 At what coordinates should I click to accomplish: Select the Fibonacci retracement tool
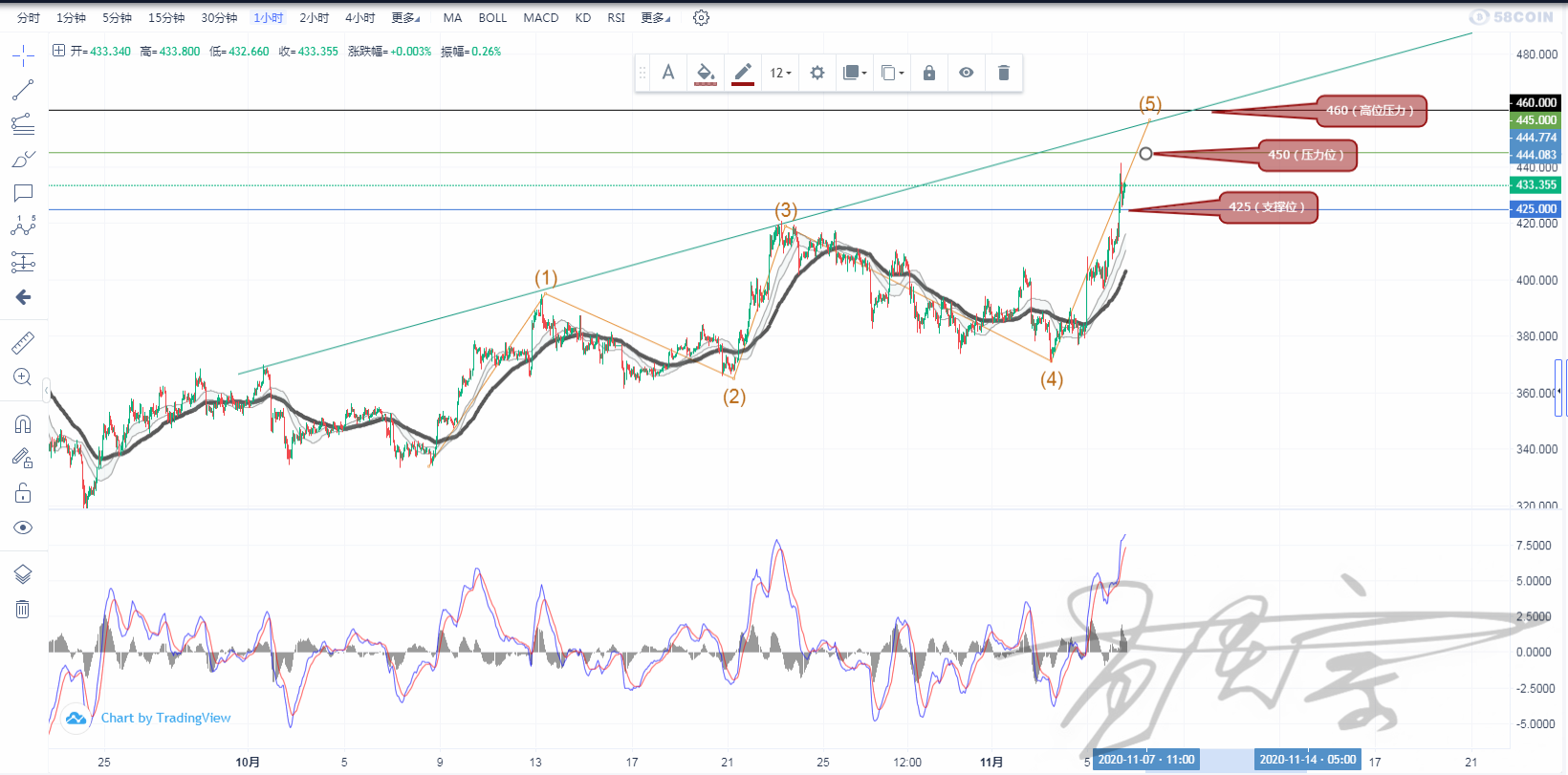[x=23, y=124]
